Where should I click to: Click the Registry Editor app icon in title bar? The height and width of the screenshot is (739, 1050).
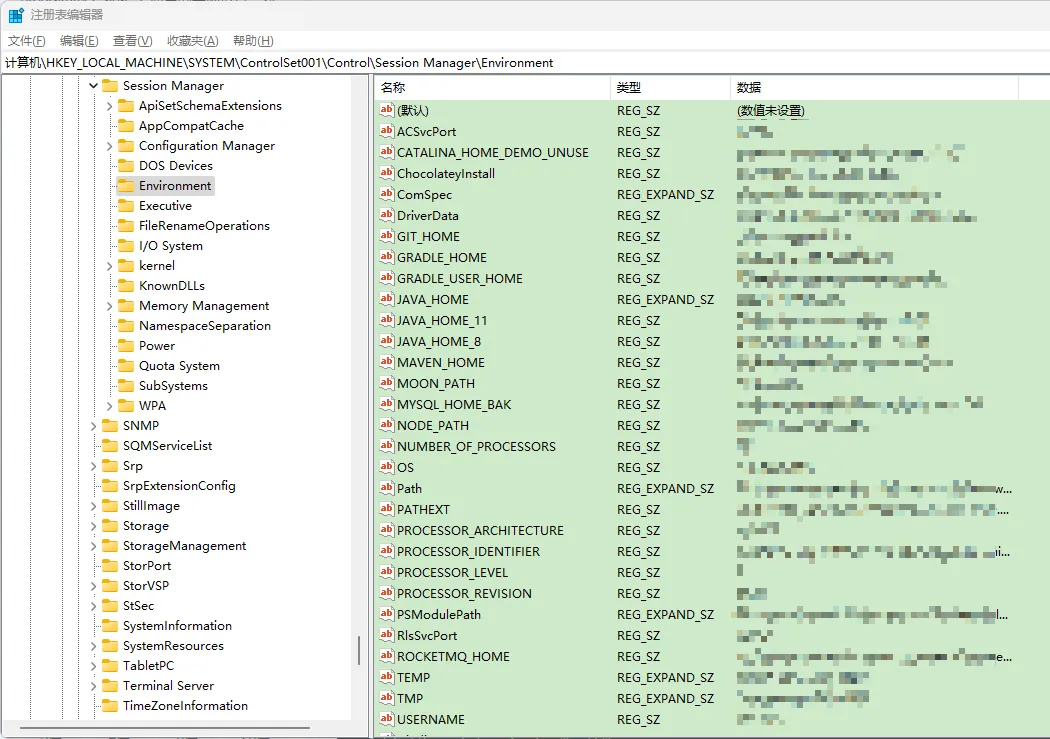click(x=16, y=15)
